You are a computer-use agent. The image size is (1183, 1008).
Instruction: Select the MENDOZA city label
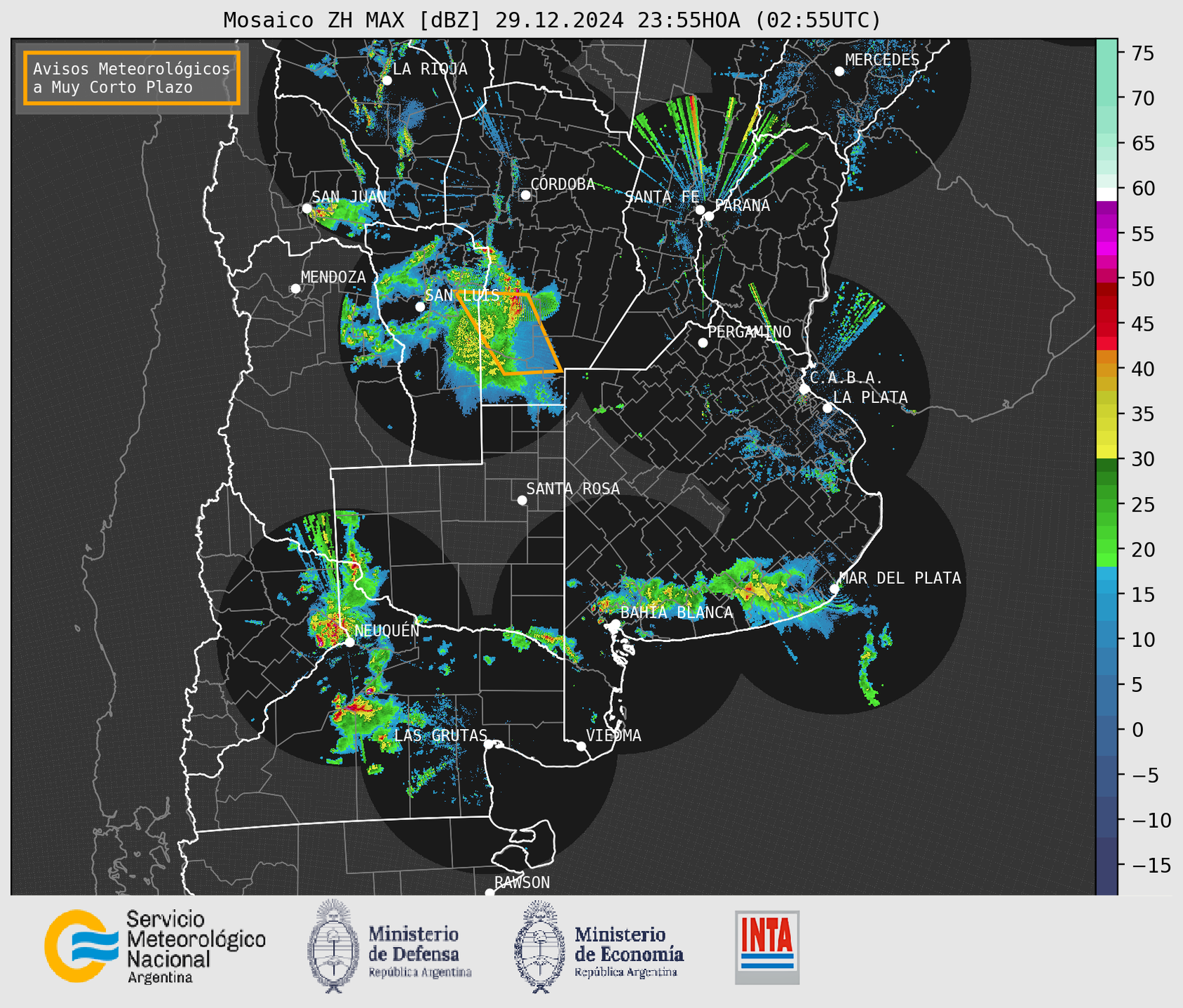333,277
